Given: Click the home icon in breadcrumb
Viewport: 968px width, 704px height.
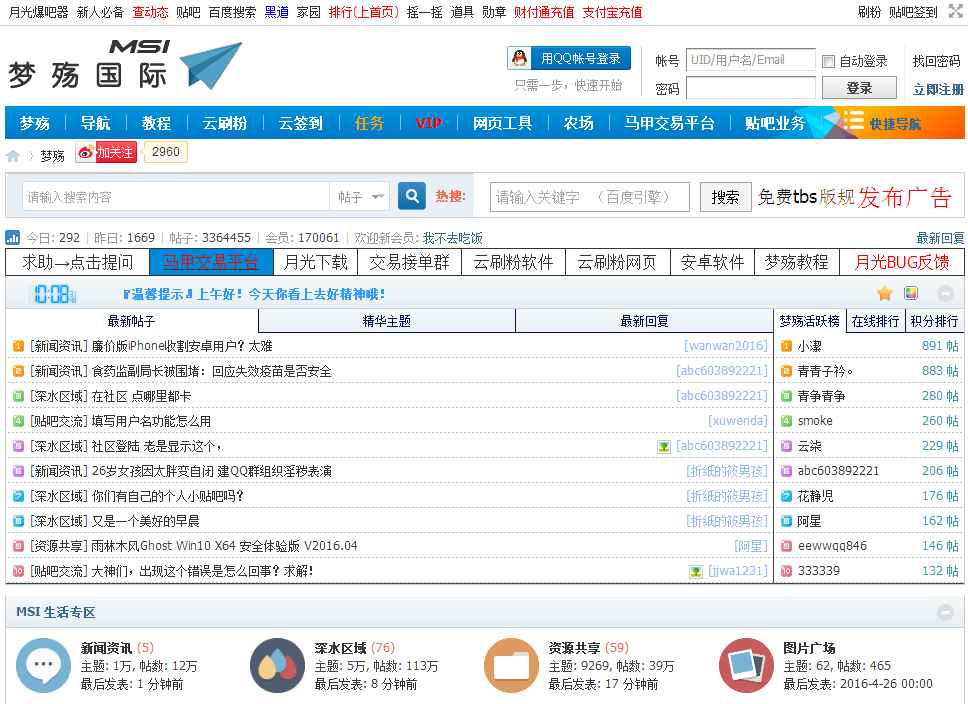Looking at the screenshot, I should point(13,156).
